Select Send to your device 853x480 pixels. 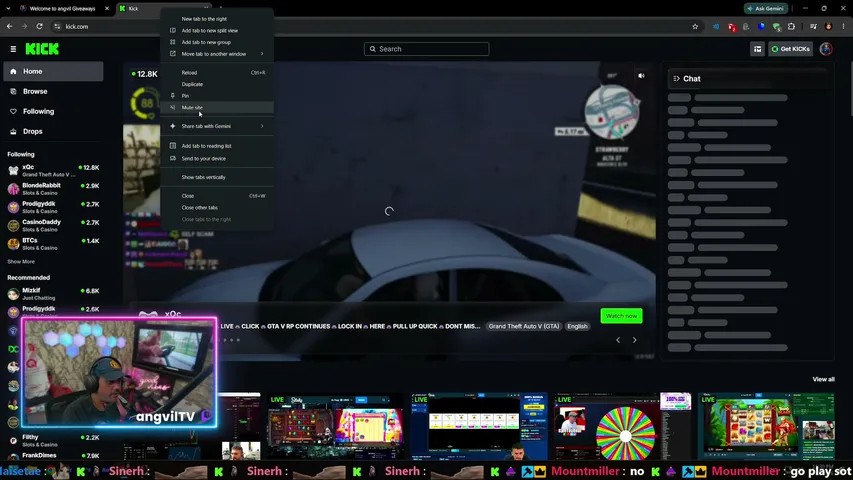(x=217, y=158)
